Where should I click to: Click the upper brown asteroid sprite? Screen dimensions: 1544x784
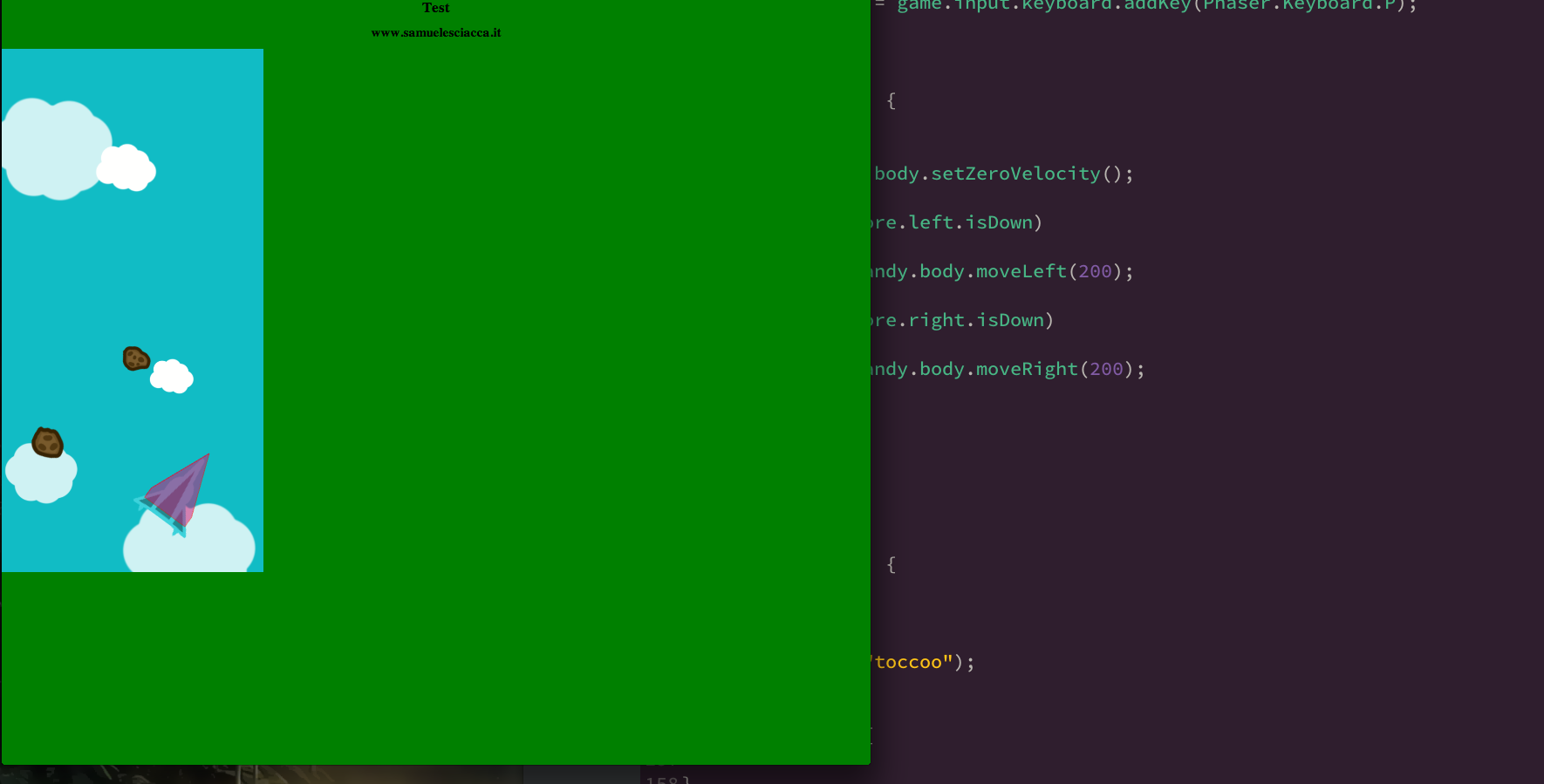(136, 358)
